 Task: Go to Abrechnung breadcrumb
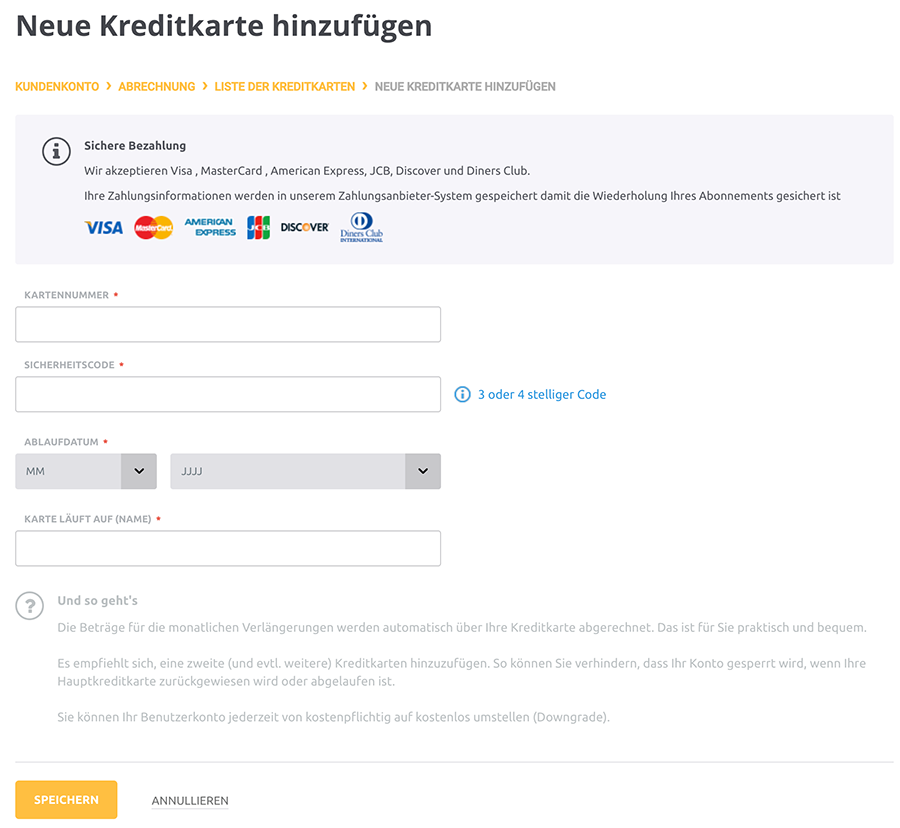[x=157, y=87]
